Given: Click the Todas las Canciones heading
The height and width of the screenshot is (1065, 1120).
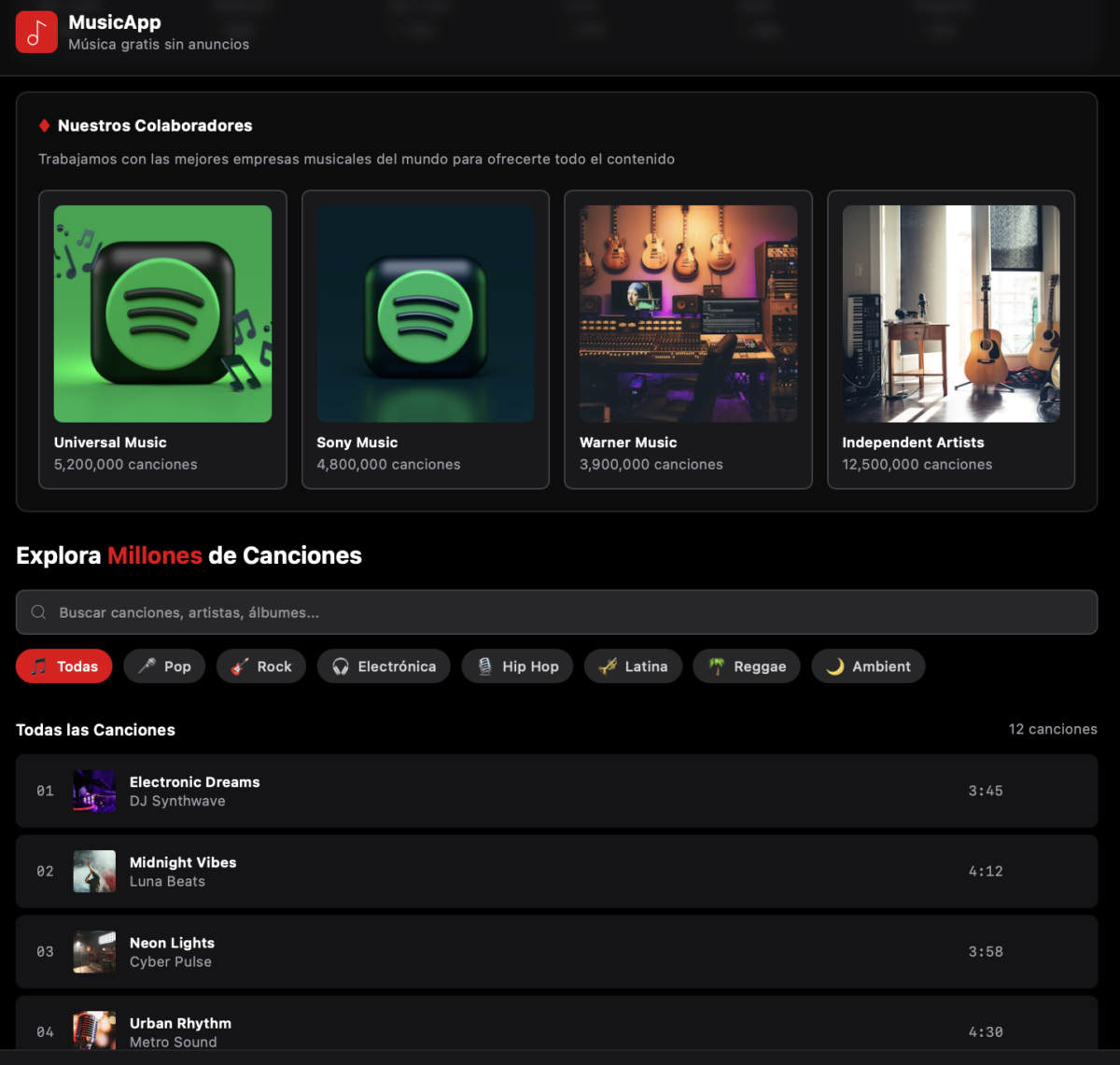Looking at the screenshot, I should 95,730.
